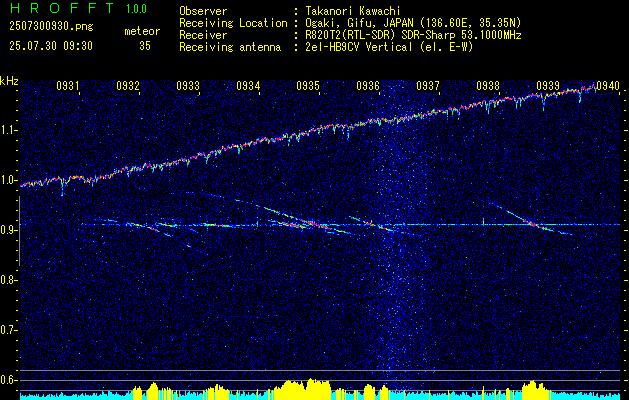This screenshot has height=400, width=629.
Task: Click the 0932 time marker
Action: pos(128,86)
